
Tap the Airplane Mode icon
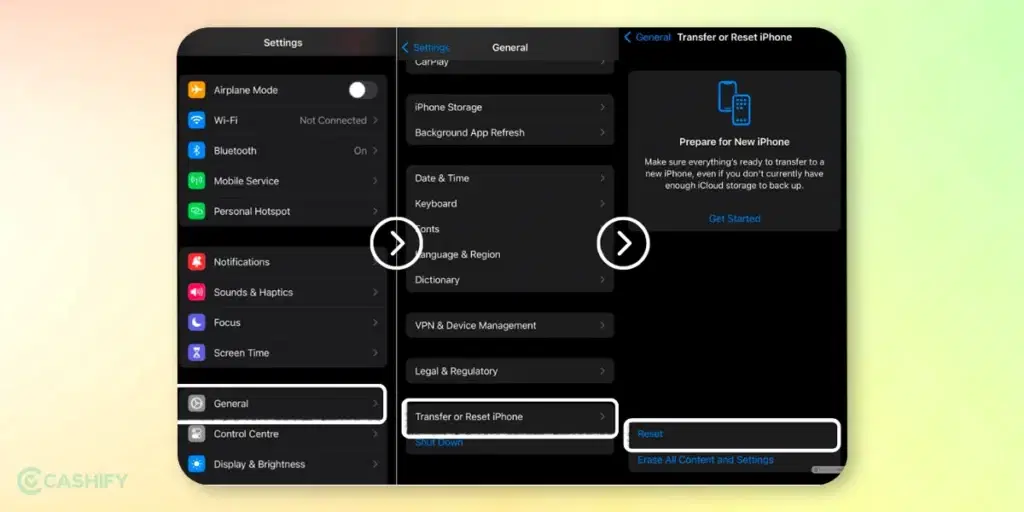197,90
